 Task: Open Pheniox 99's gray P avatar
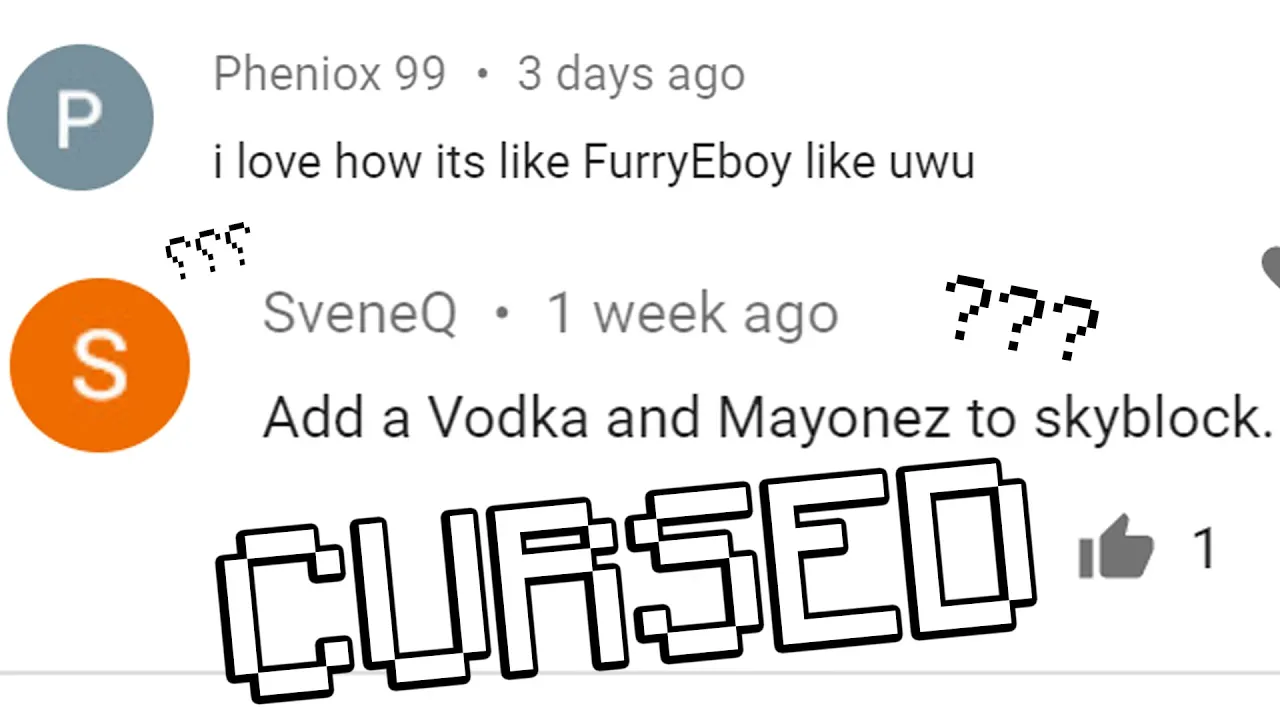click(x=80, y=117)
